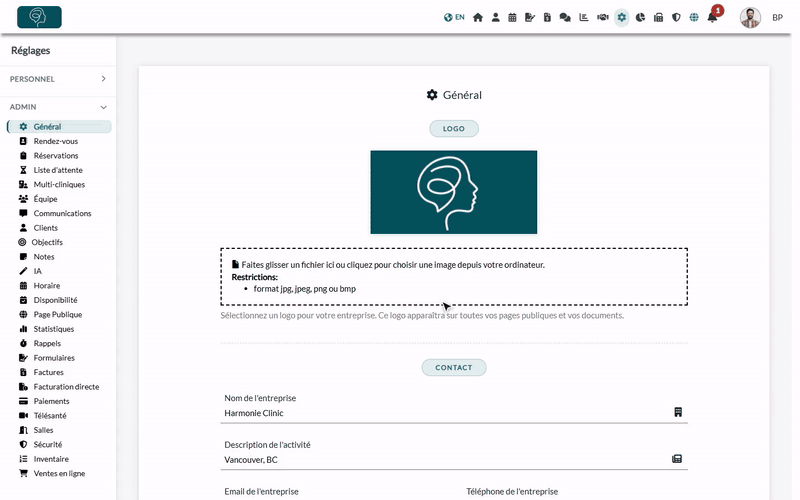Image resolution: width=800 pixels, height=500 pixels.
Task: Open teal globe public page icon
Action: [x=694, y=17]
